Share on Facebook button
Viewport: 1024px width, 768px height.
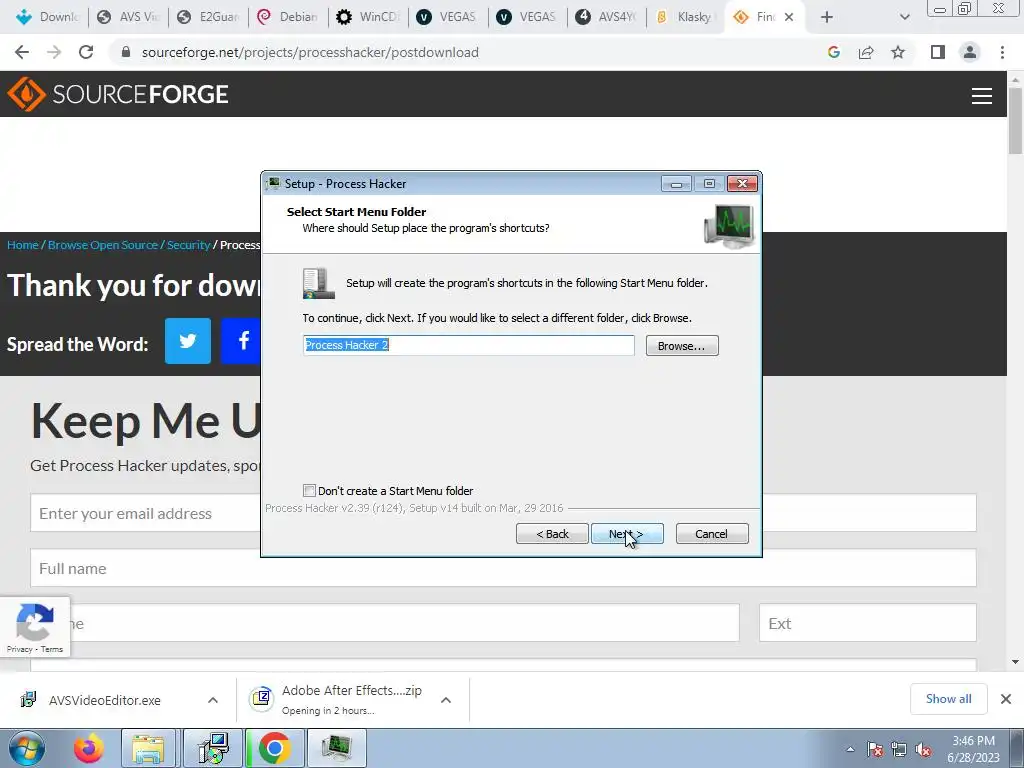click(x=241, y=341)
